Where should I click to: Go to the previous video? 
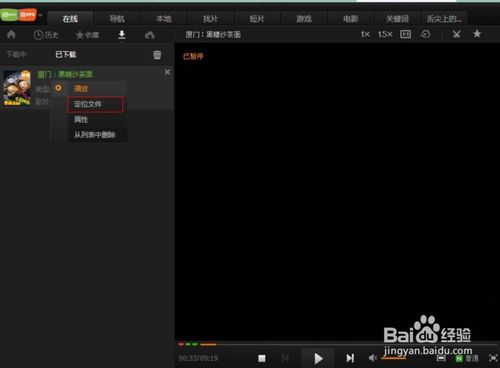coord(285,358)
